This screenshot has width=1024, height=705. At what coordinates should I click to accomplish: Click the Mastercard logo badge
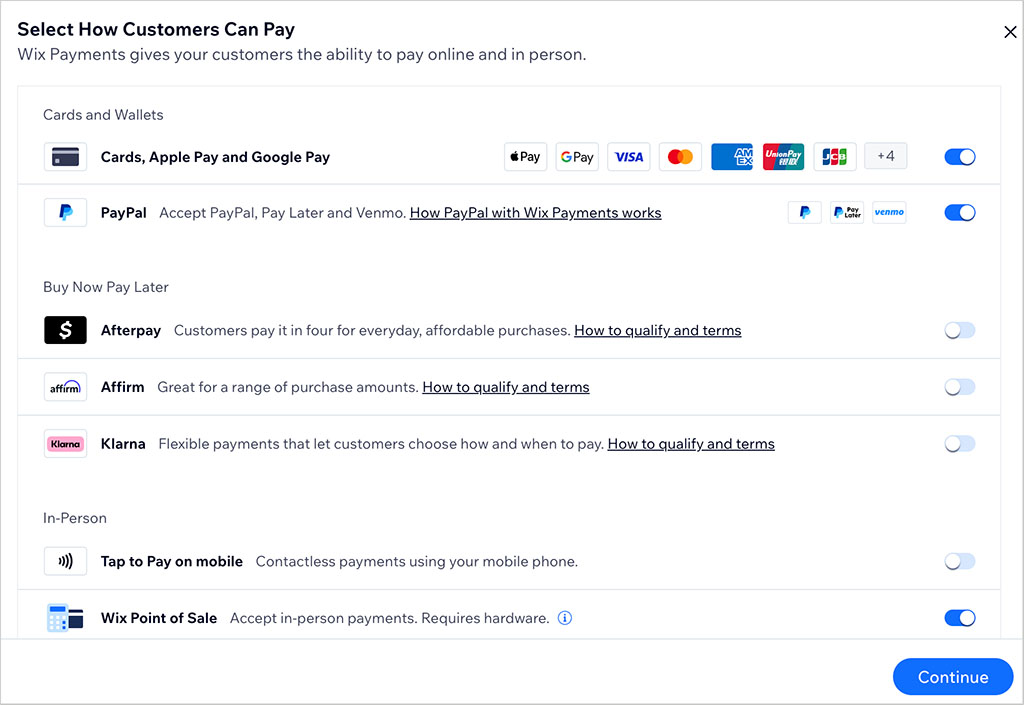coord(680,157)
